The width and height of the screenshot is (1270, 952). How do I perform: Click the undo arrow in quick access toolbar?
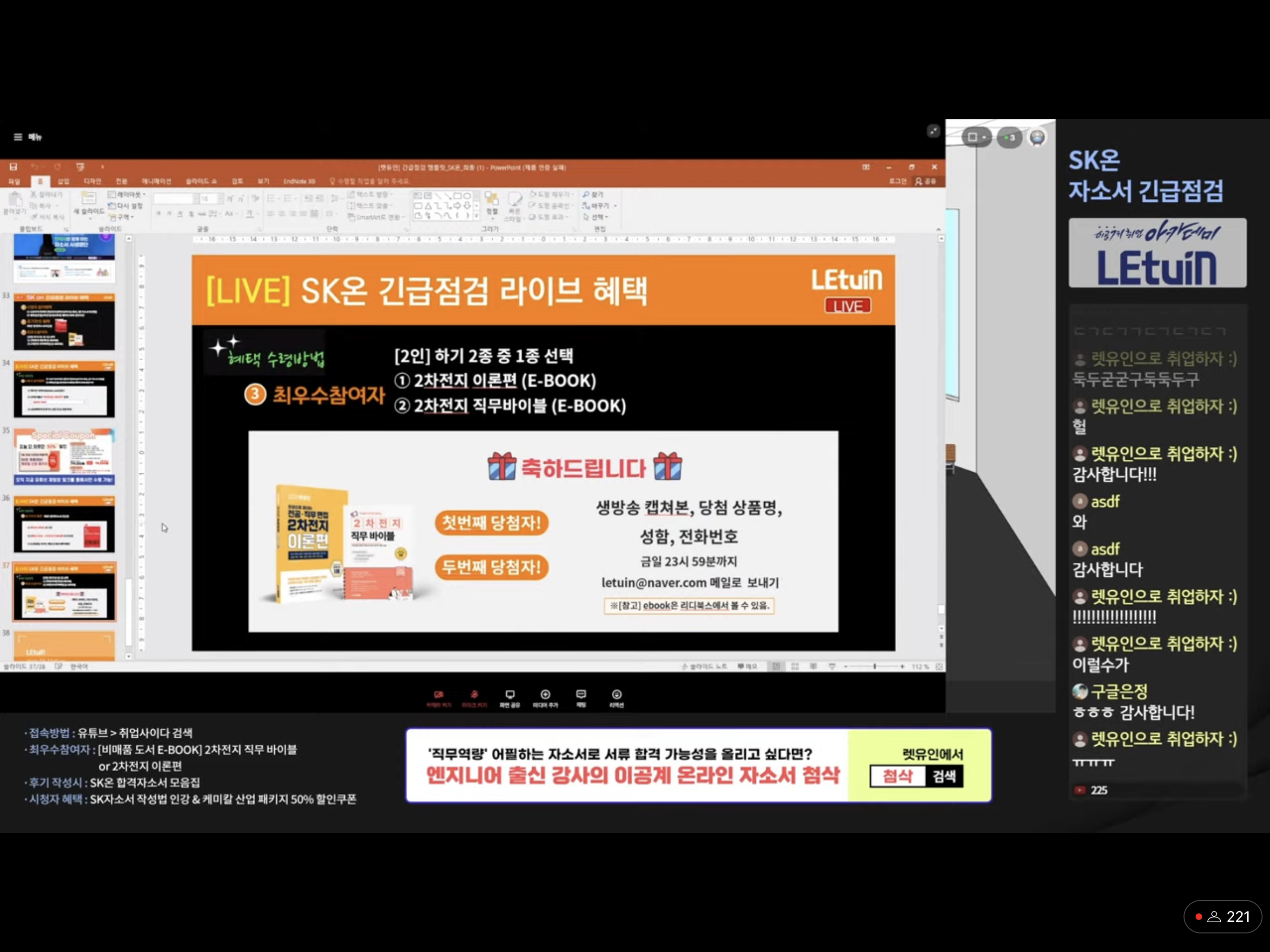coord(34,166)
